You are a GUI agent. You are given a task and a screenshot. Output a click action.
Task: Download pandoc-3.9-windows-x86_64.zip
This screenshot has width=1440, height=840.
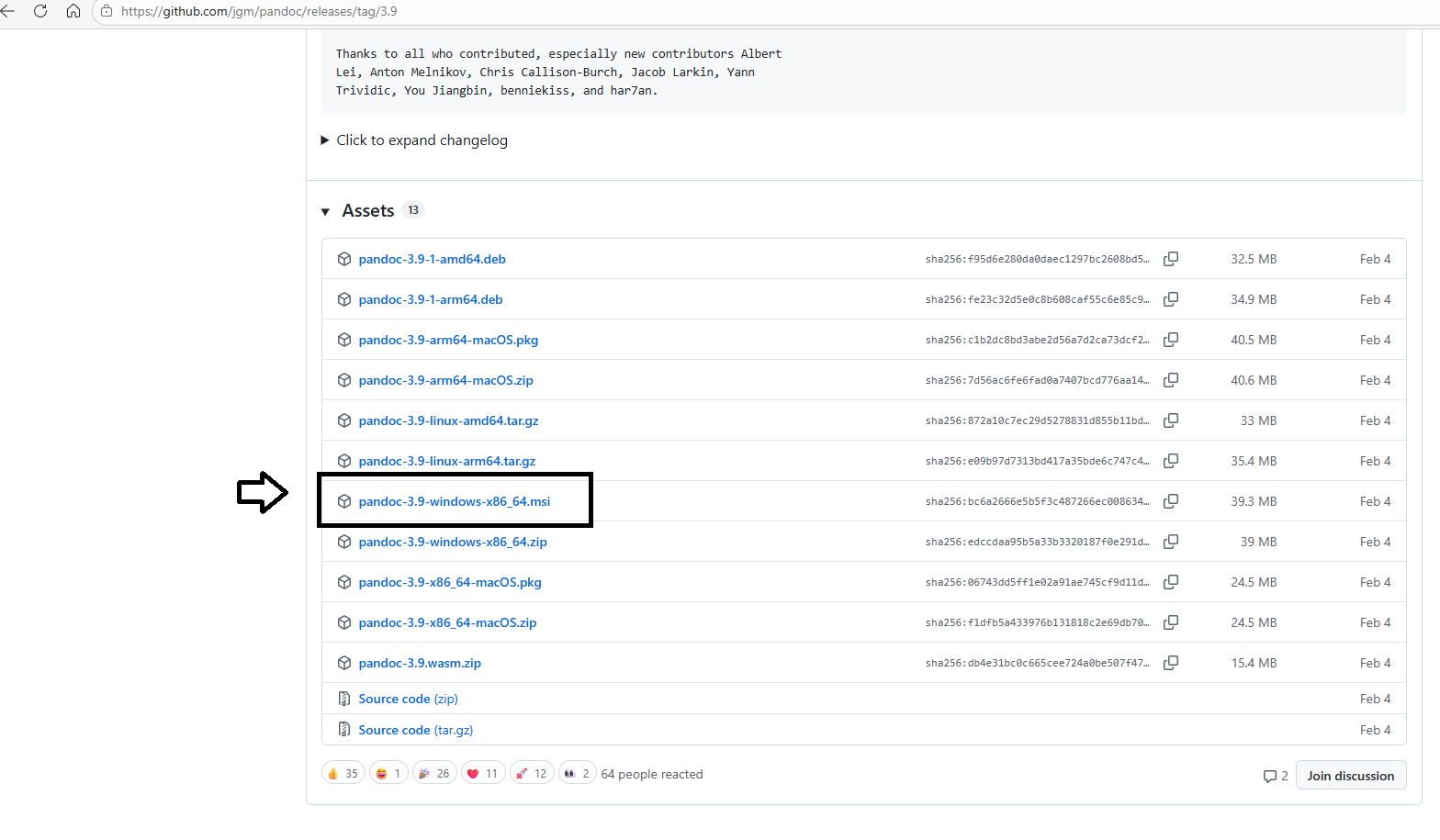coord(453,542)
